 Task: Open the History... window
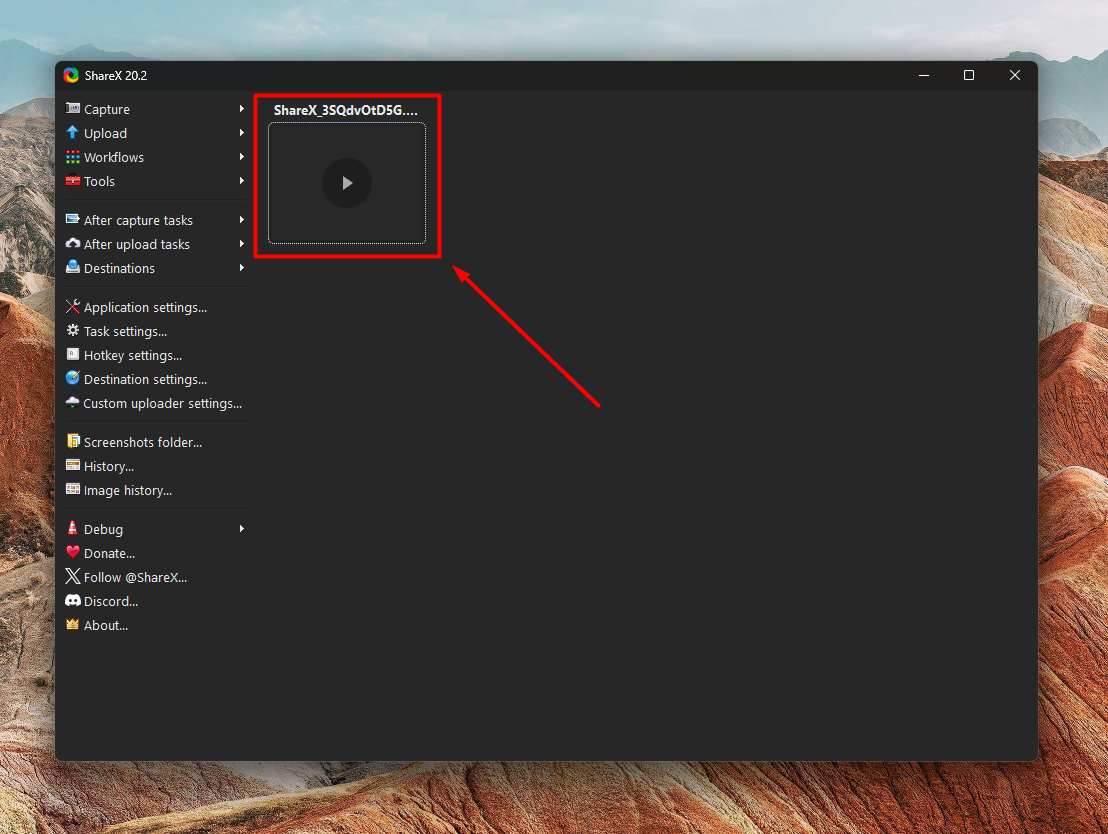[x=155, y=466]
